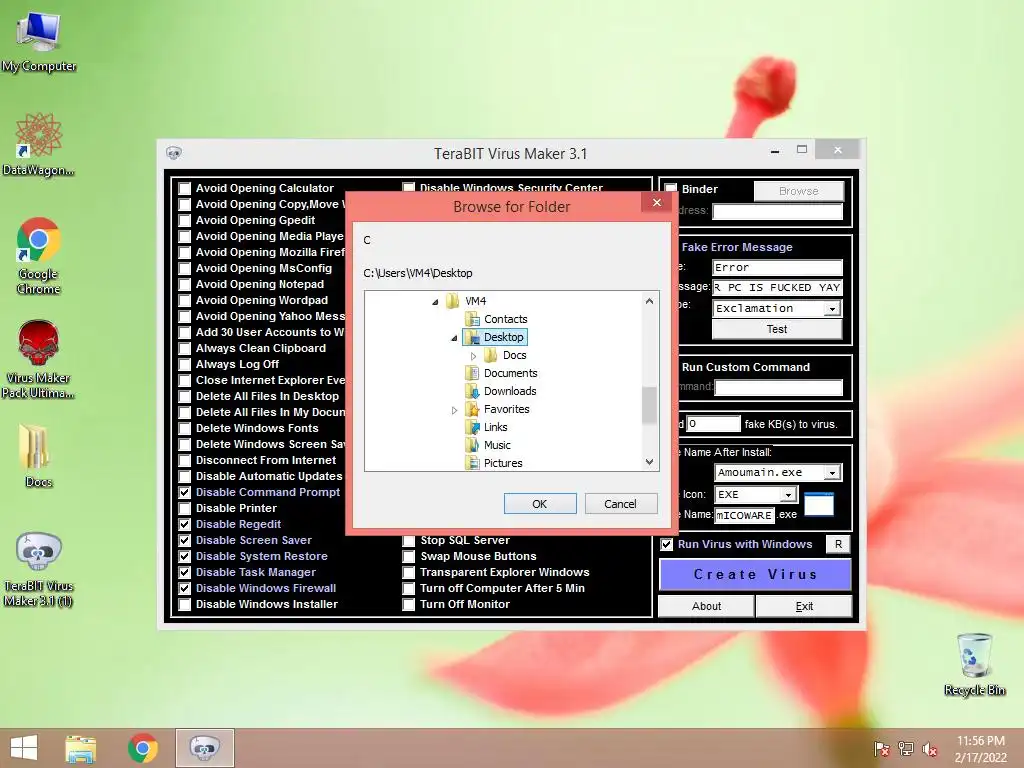Uncheck Disable Windows Firewall
Image resolution: width=1024 pixels, height=768 pixels.
click(185, 588)
